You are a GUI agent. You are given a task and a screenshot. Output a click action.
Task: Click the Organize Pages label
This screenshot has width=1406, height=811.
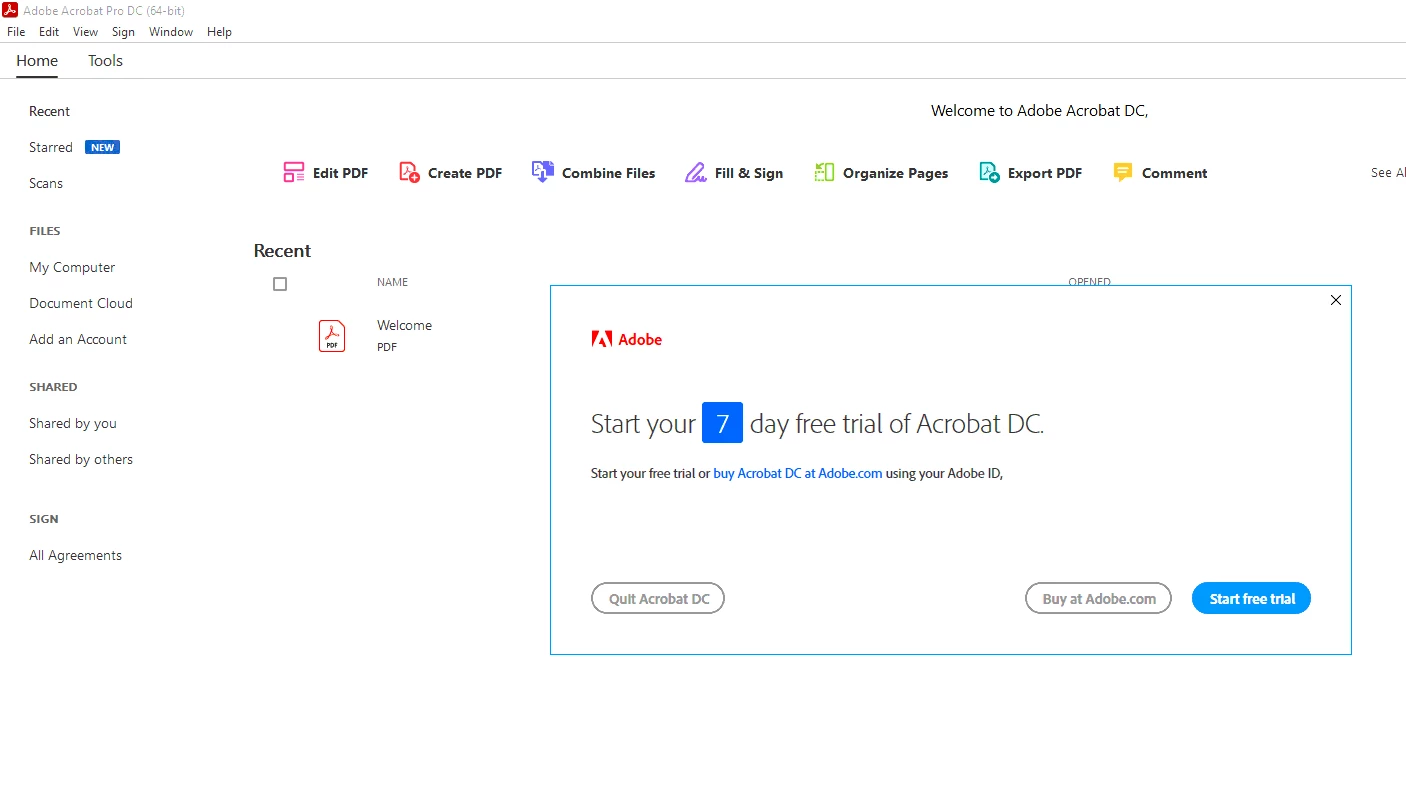tap(895, 173)
